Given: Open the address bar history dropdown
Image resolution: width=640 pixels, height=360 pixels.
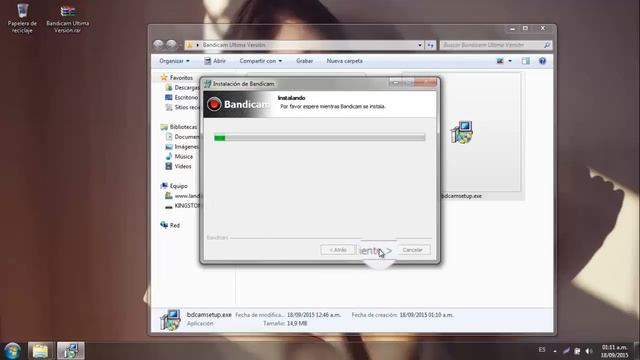Looking at the screenshot, I should pyautogui.click(x=420, y=45).
